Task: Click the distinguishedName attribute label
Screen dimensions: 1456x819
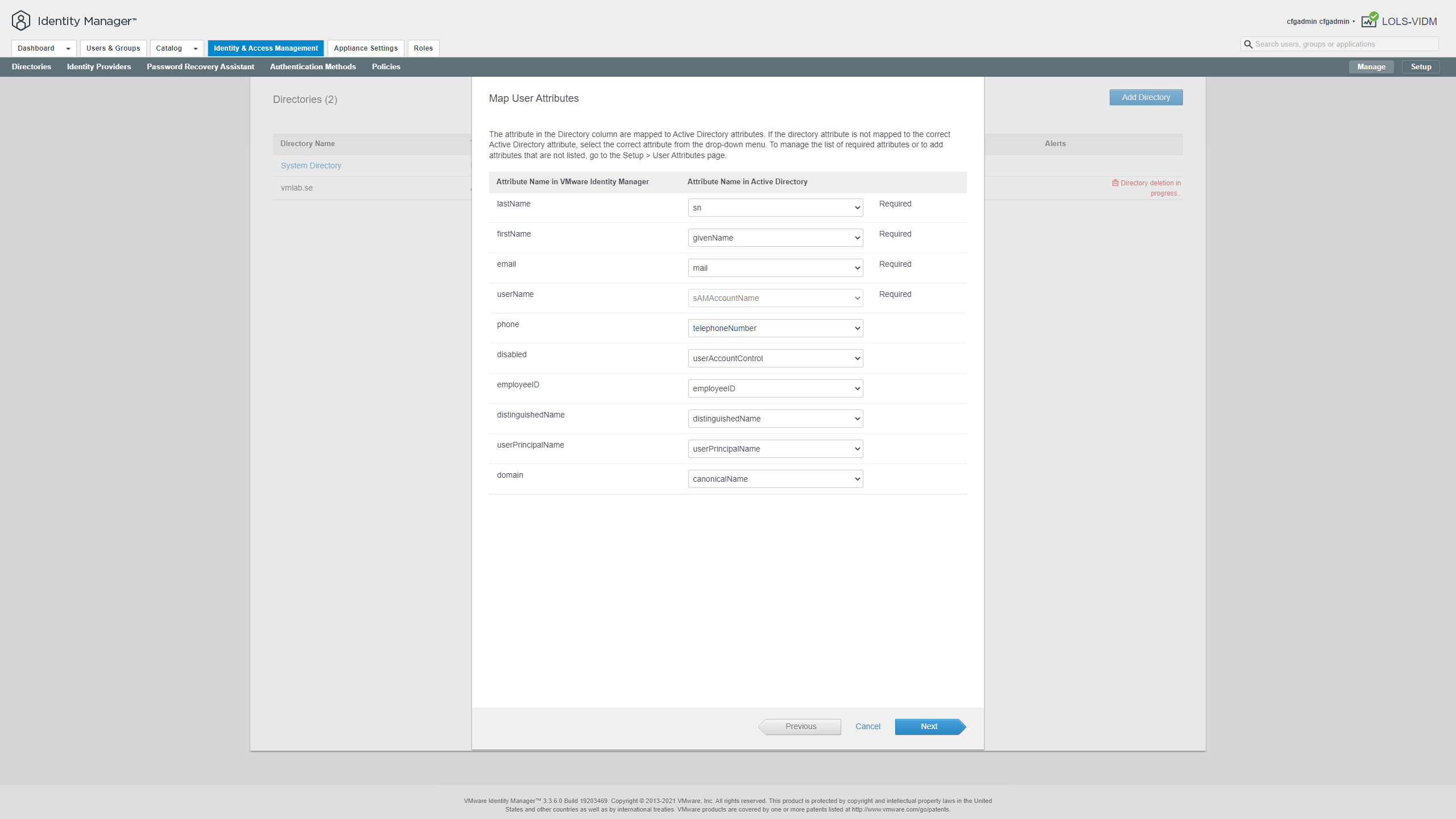Action: (531, 415)
